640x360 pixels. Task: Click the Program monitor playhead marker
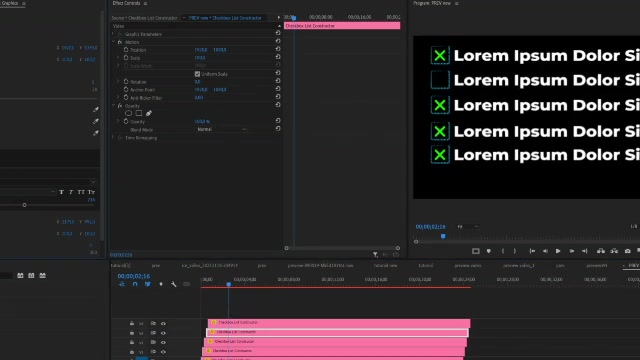[x=443, y=236]
